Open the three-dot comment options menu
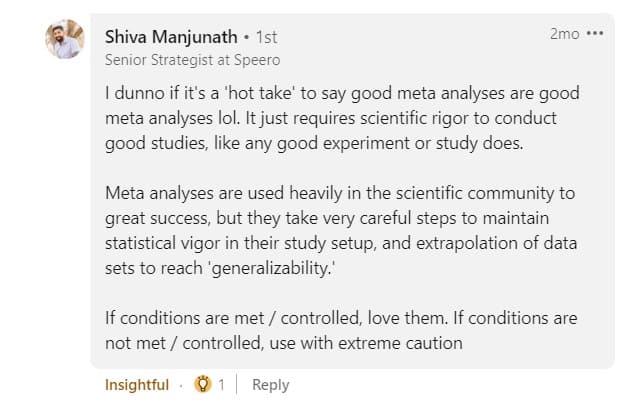The height and width of the screenshot is (402, 627). pos(595,34)
